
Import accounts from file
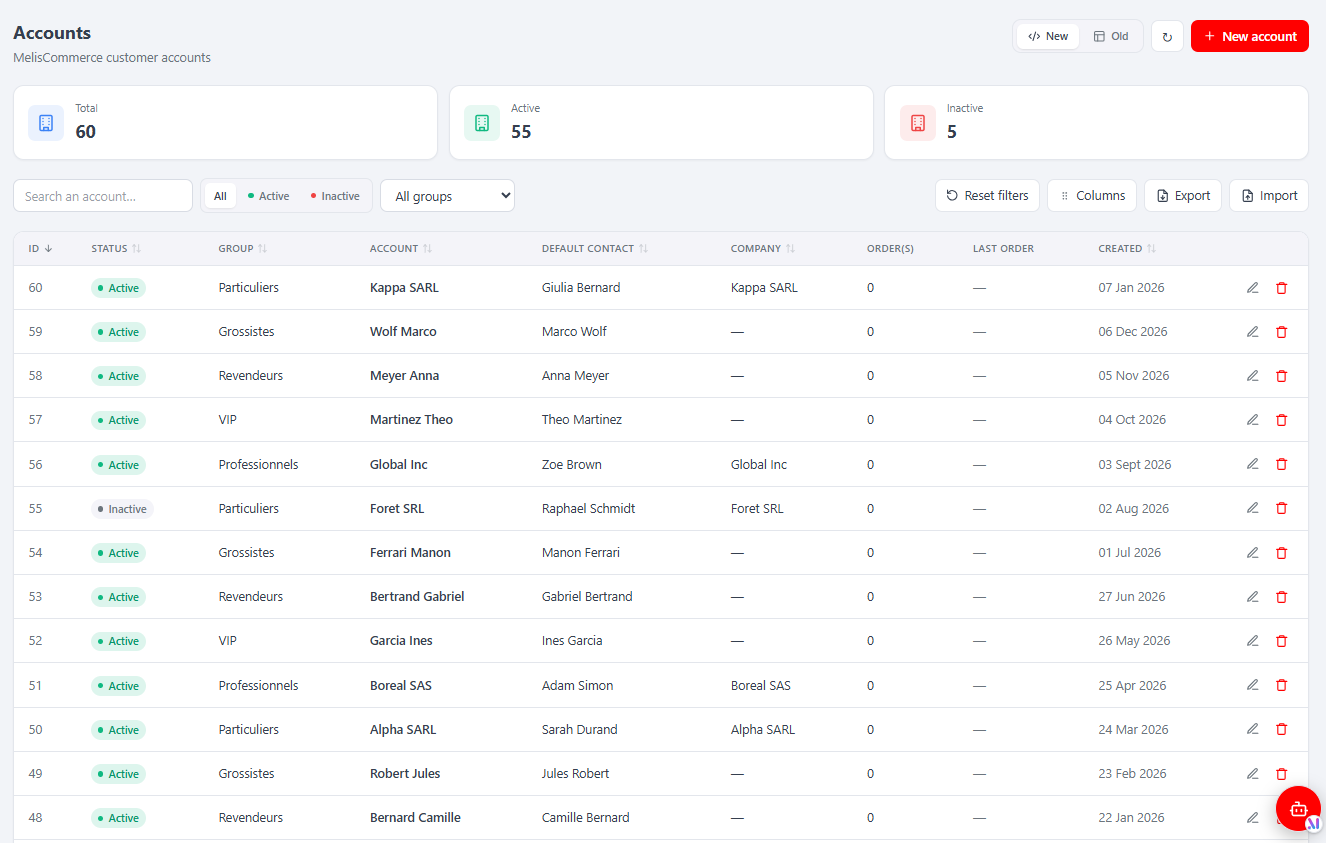tap(1269, 196)
